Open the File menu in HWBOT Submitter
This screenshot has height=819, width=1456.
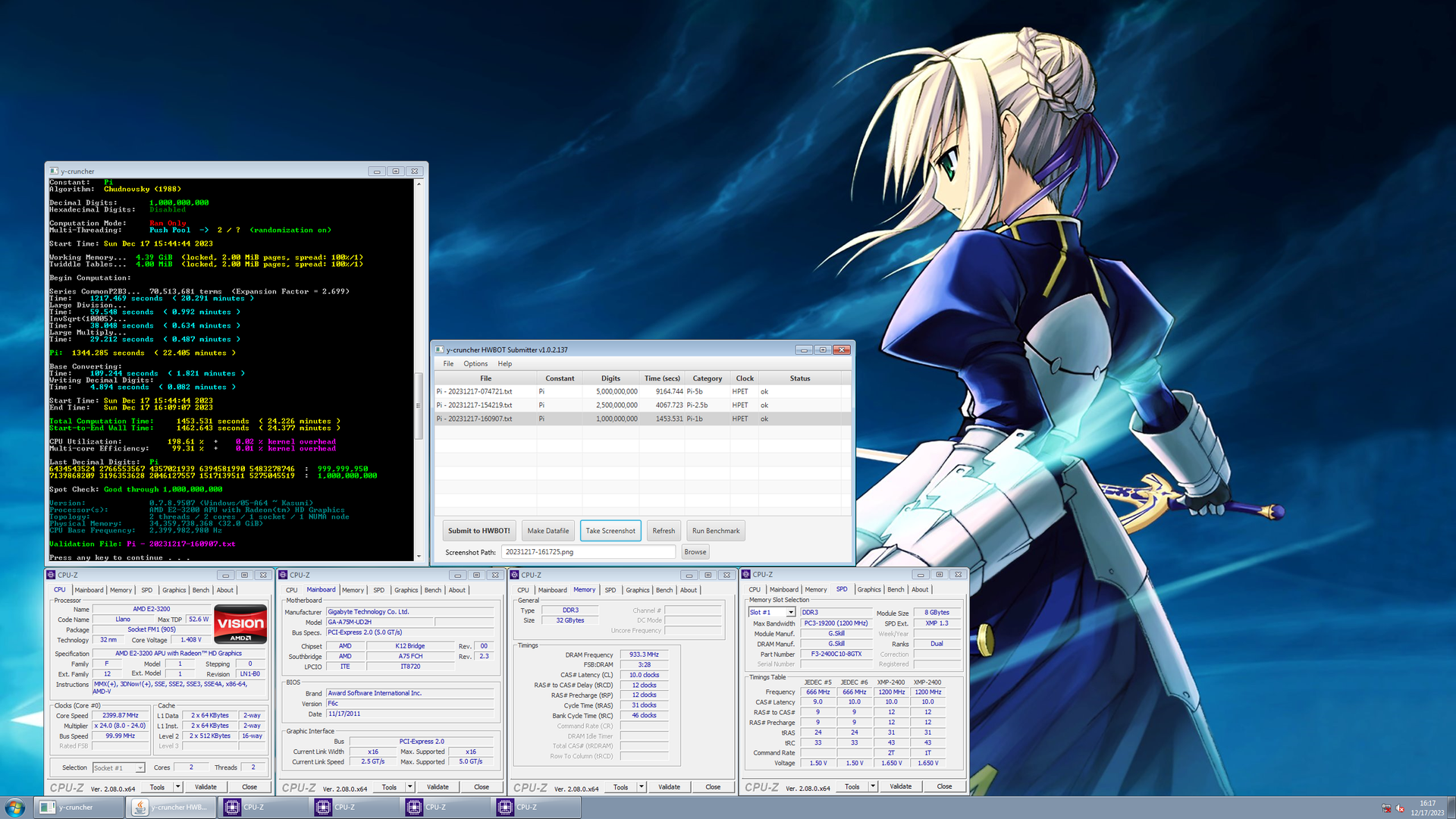click(x=448, y=364)
